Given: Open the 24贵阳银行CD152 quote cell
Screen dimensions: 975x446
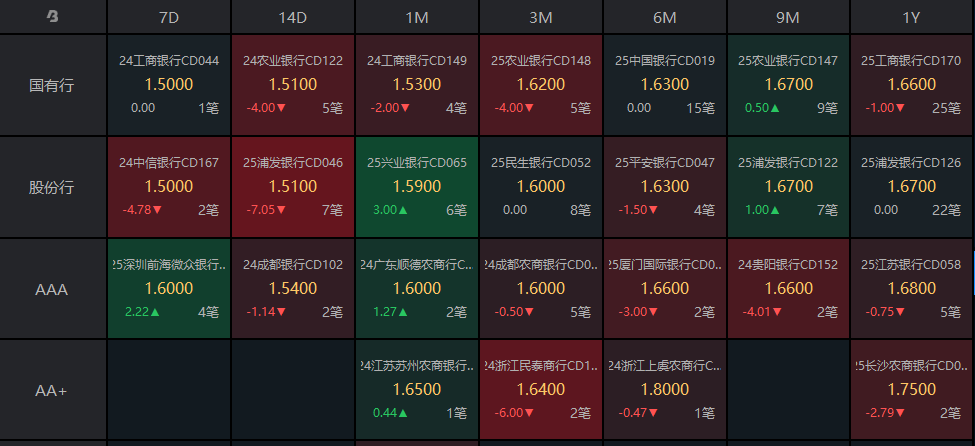Looking at the screenshot, I should tap(789, 289).
